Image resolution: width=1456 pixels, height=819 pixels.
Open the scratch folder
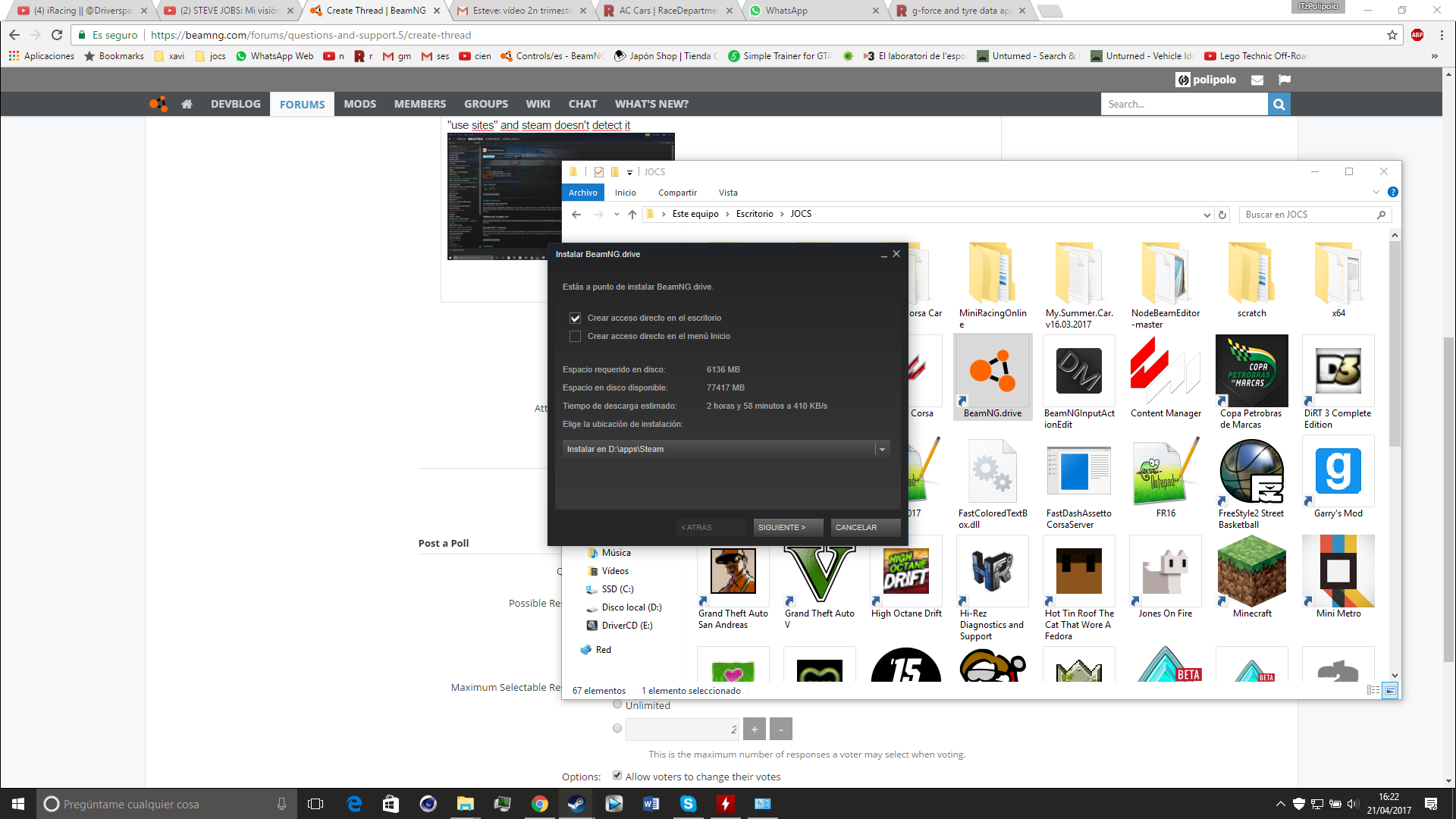click(x=1251, y=280)
